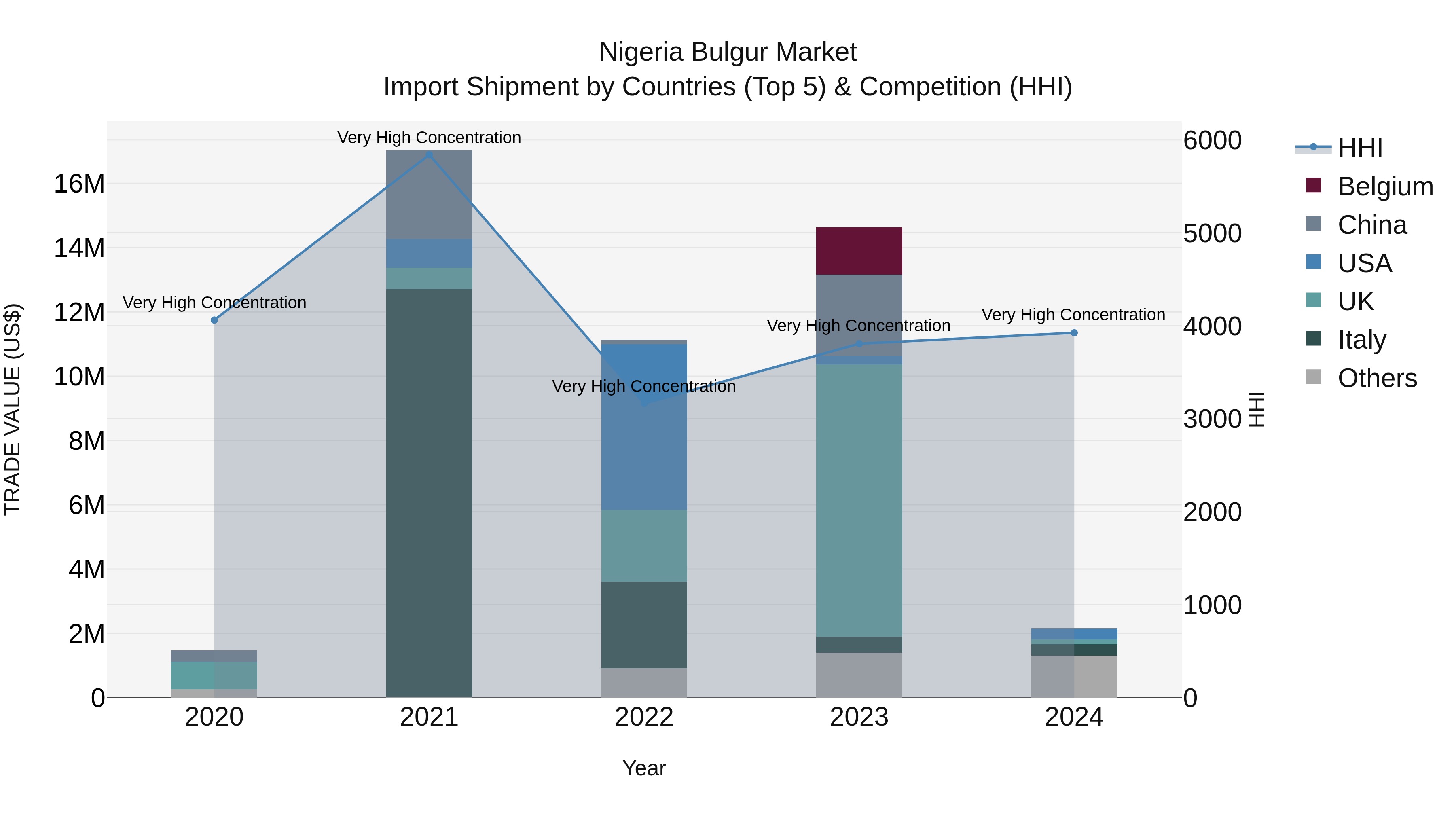Select the UK segment in 2022 bar

644,546
